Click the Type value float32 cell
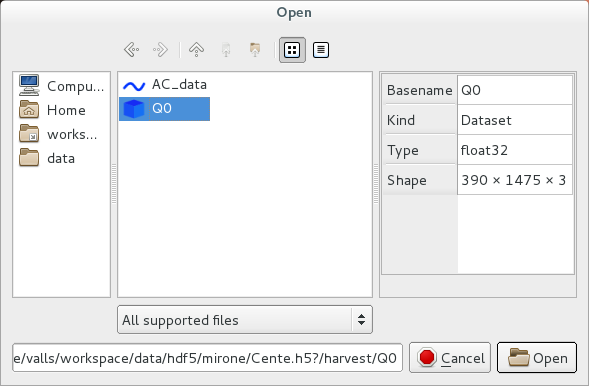Screen dimensions: 589x386 point(515,150)
